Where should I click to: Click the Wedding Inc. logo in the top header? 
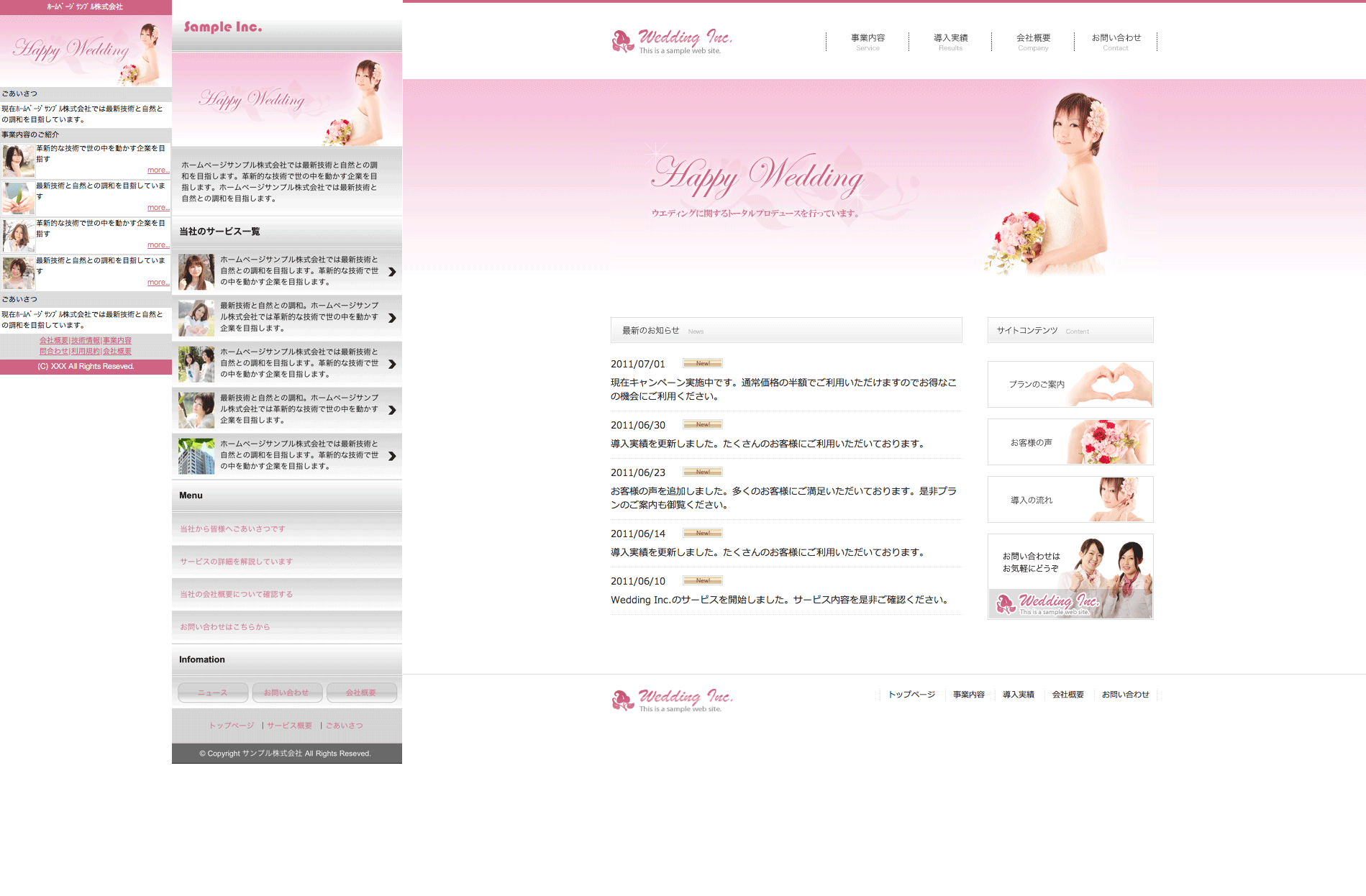coord(672,41)
